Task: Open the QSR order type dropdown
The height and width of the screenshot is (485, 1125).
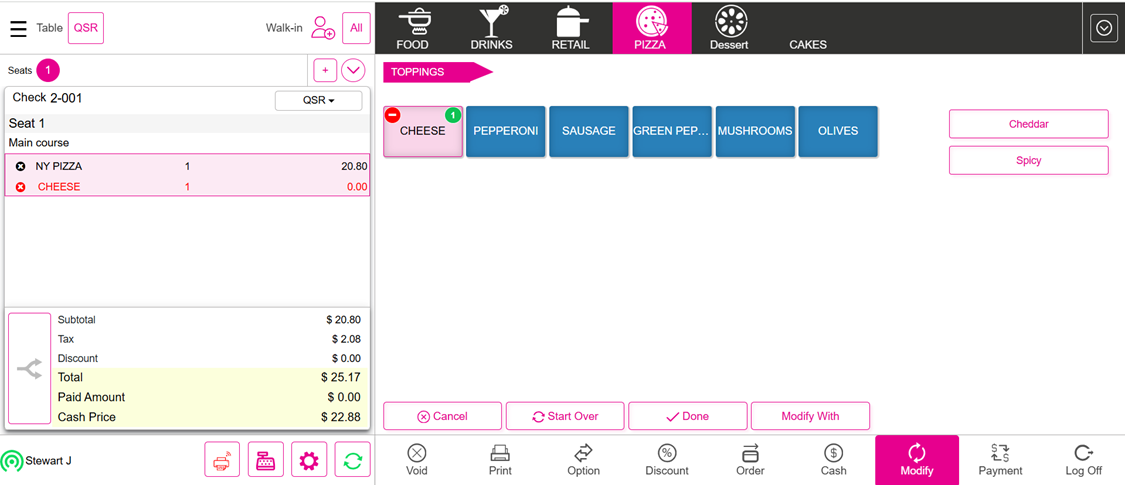Action: pyautogui.click(x=318, y=100)
